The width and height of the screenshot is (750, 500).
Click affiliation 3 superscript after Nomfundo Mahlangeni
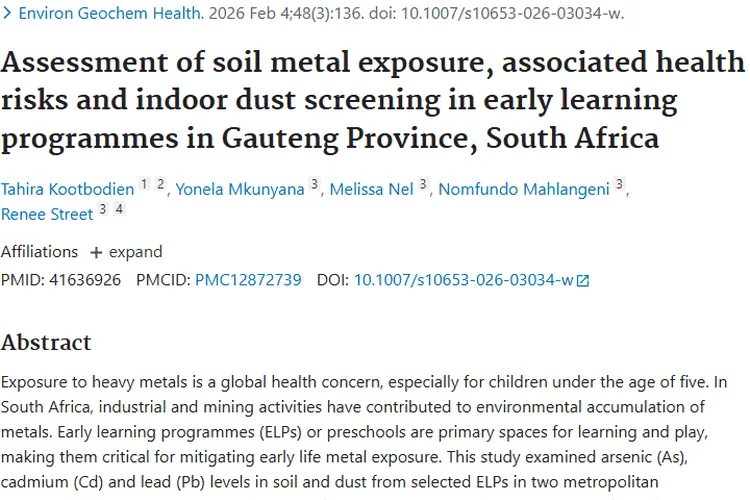pos(619,185)
